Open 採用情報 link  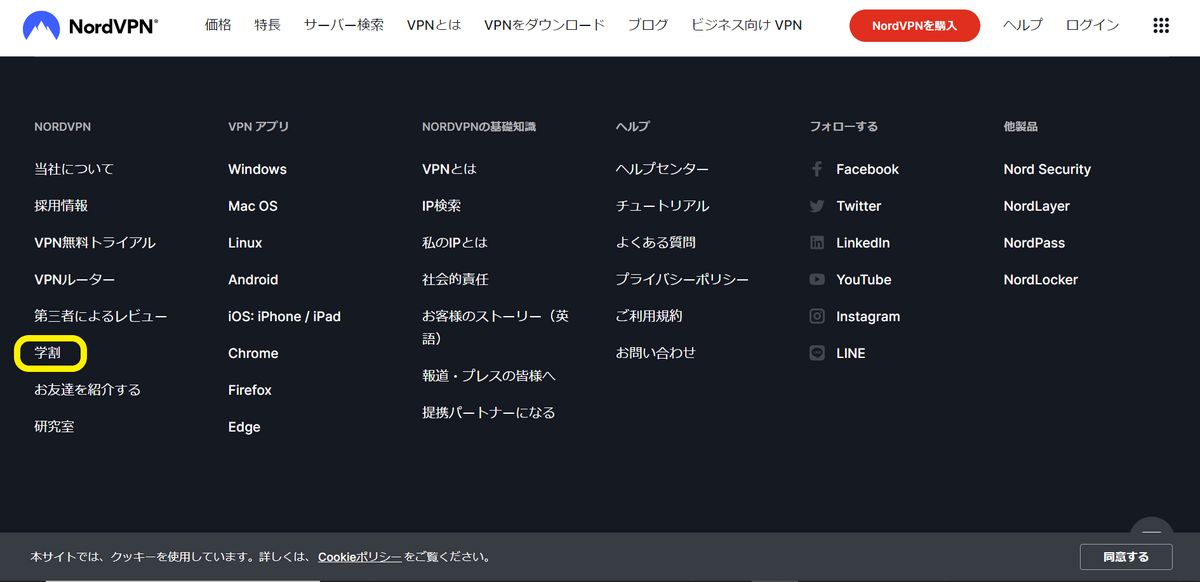pyautogui.click(x=61, y=206)
